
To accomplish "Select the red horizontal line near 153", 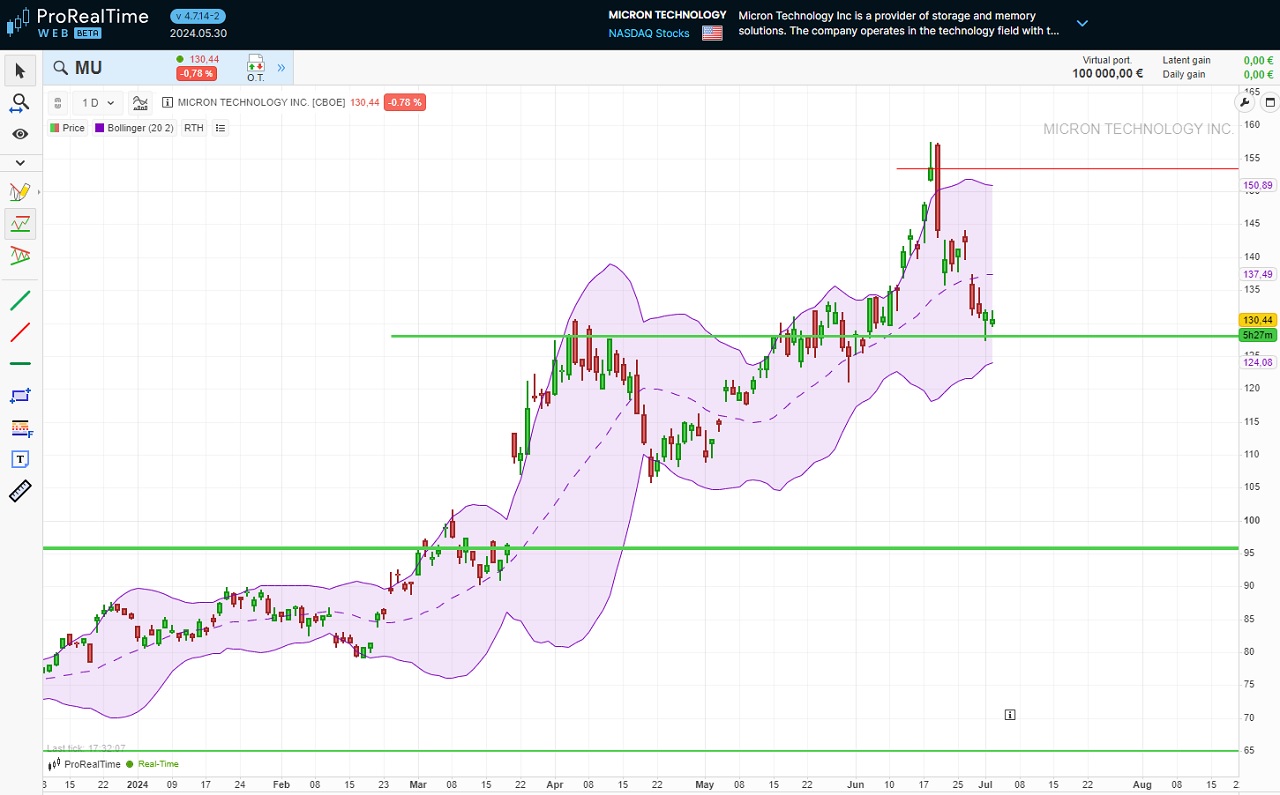I will (x=1066, y=168).
